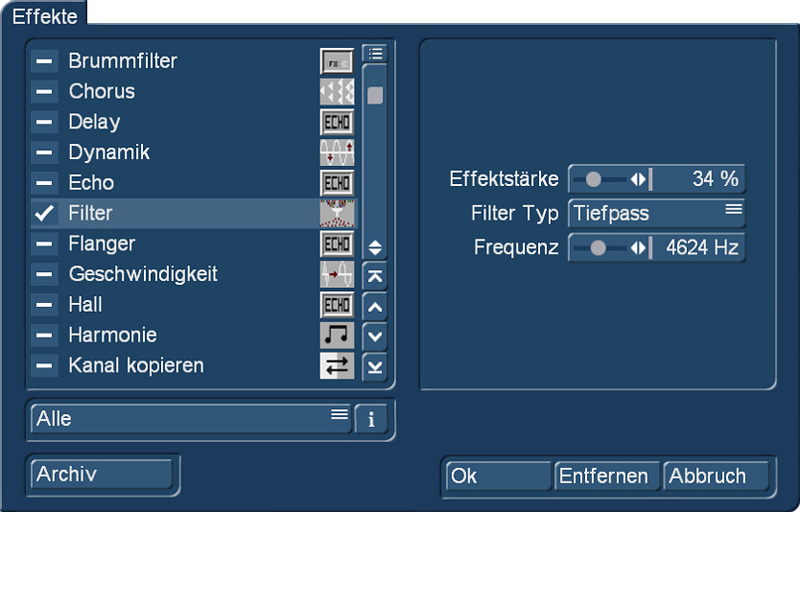The width and height of the screenshot is (800, 600).
Task: Open the Filter Typ Tiefpass dropdown
Action: point(657,213)
